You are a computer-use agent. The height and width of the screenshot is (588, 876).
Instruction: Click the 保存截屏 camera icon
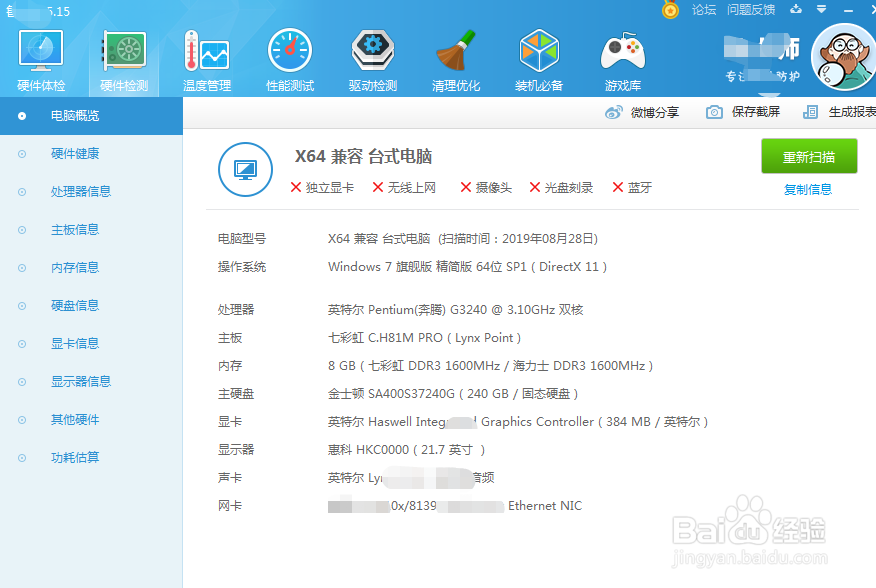(715, 112)
